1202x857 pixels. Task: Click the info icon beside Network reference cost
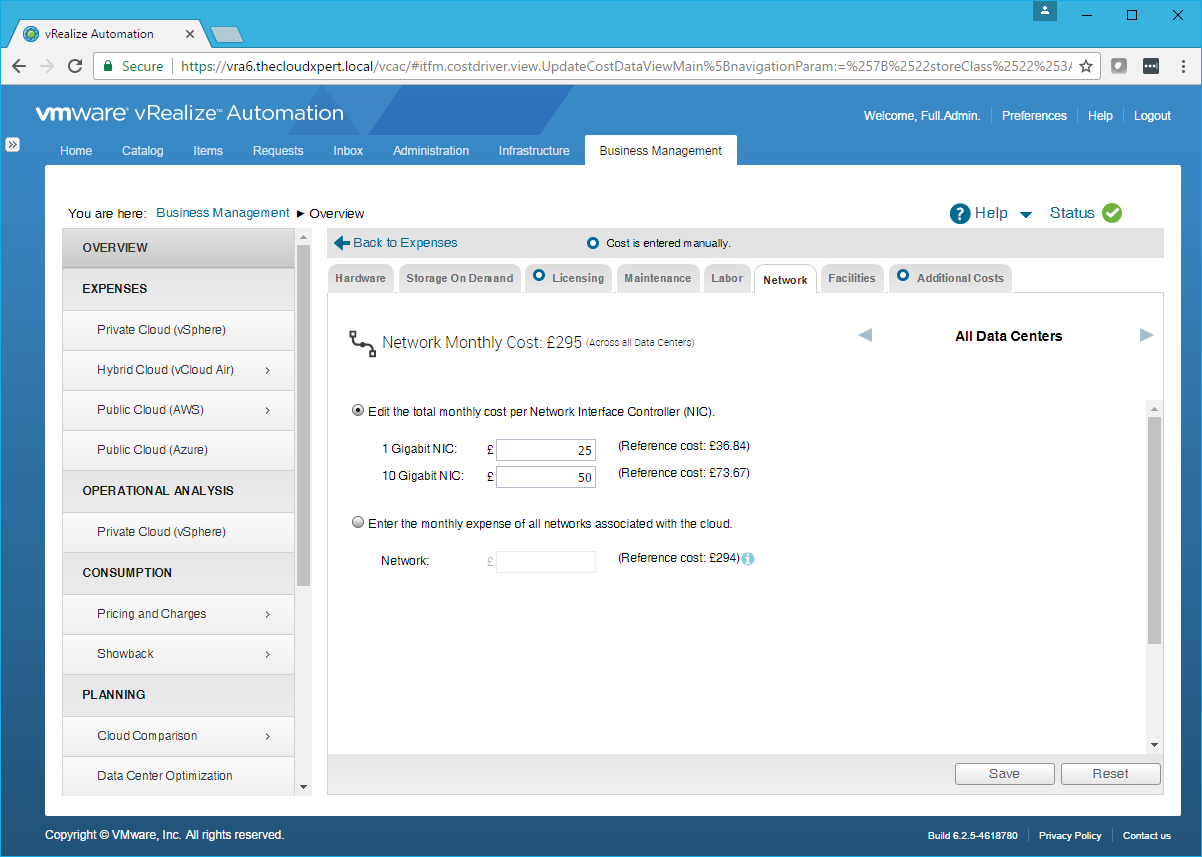(748, 559)
